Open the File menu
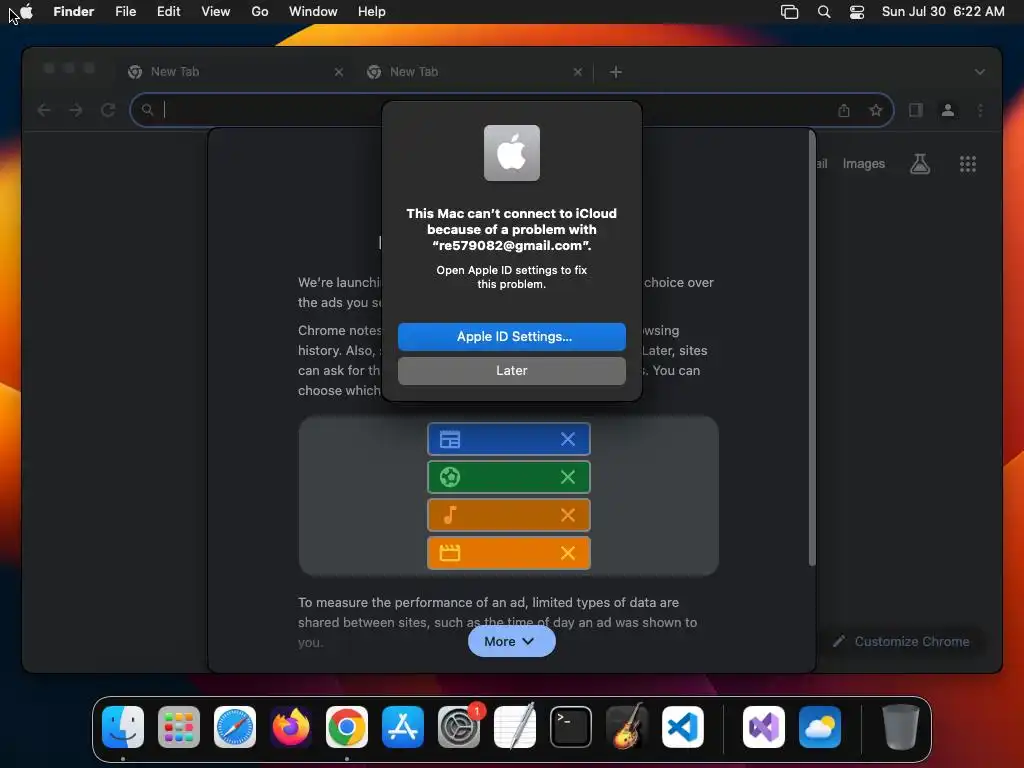This screenshot has height=768, width=1024. [125, 12]
